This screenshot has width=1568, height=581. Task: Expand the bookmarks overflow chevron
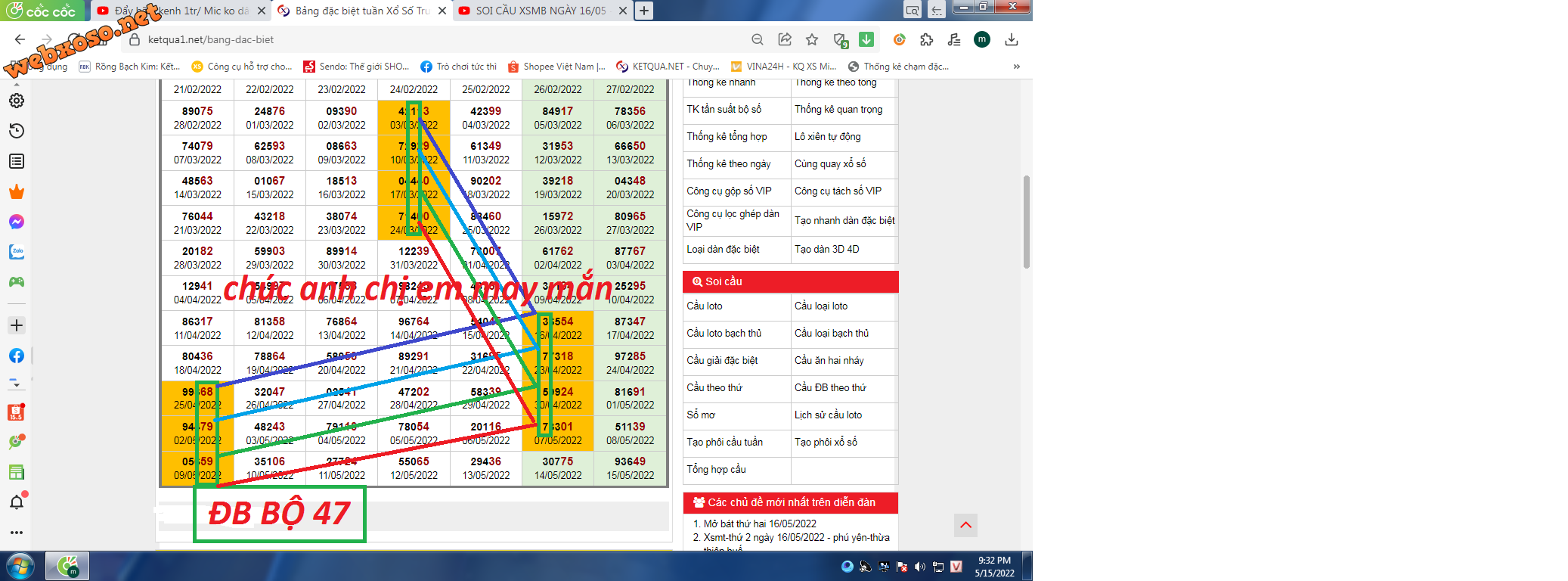point(1017,67)
